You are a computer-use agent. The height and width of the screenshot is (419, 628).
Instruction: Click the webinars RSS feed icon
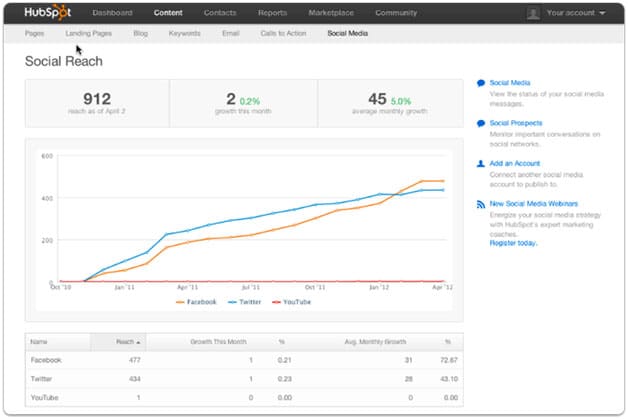(481, 204)
